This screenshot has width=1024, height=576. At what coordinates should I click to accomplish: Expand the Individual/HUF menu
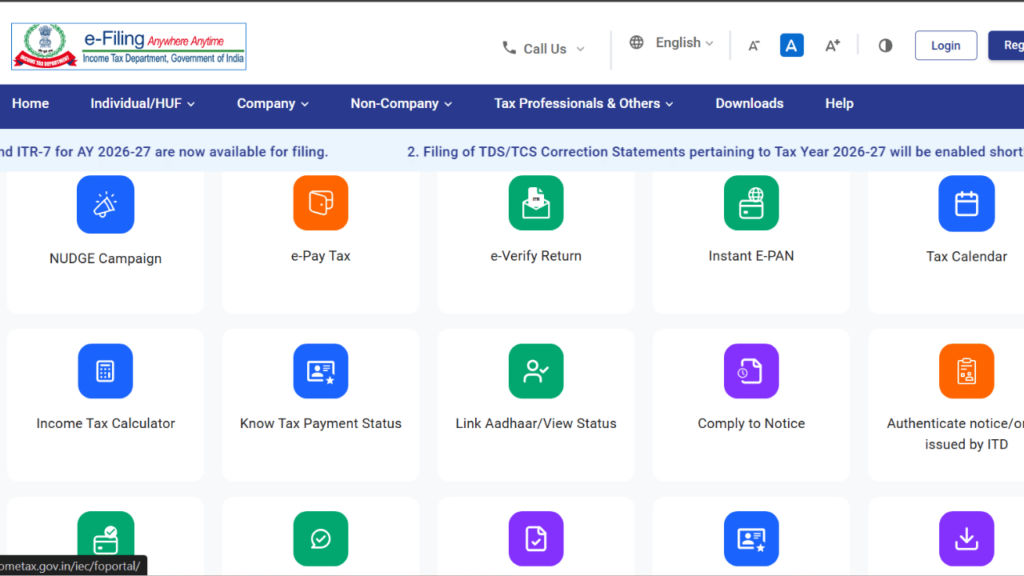point(142,104)
